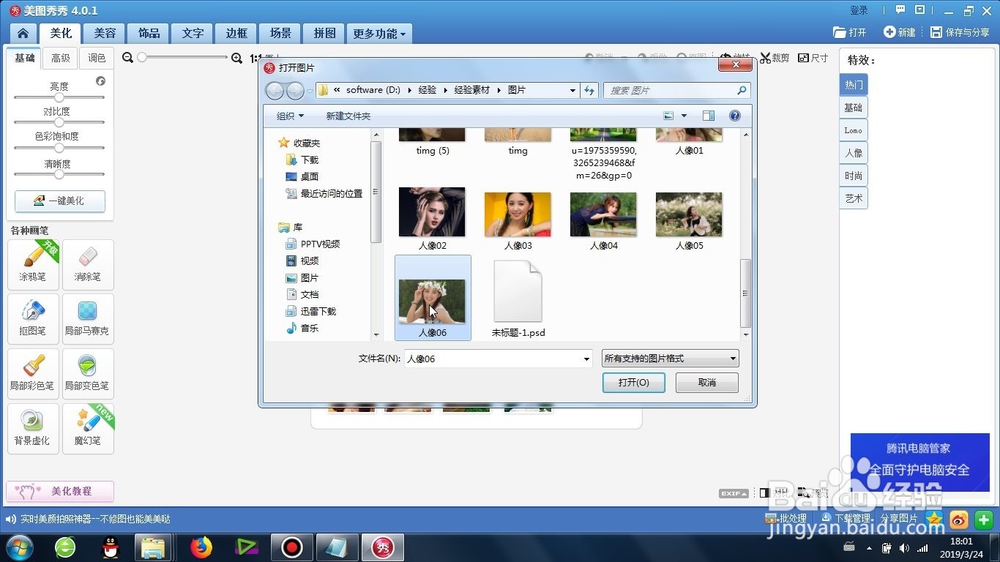Switch to the 文字 tab
Screen dimensions: 1000x562
point(193,33)
